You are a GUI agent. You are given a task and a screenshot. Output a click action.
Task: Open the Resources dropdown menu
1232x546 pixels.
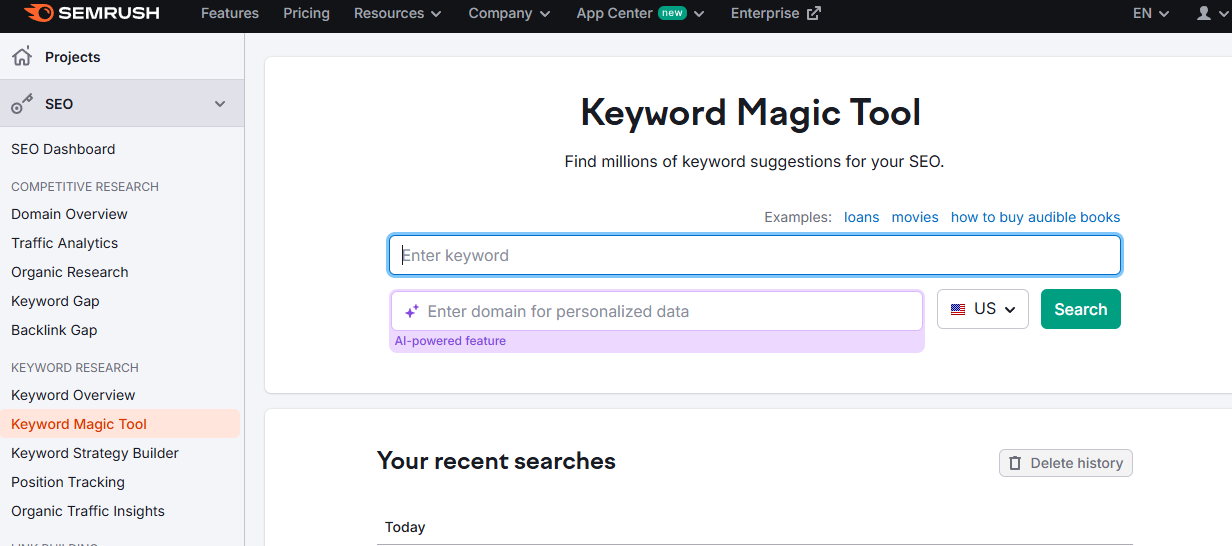(x=397, y=13)
